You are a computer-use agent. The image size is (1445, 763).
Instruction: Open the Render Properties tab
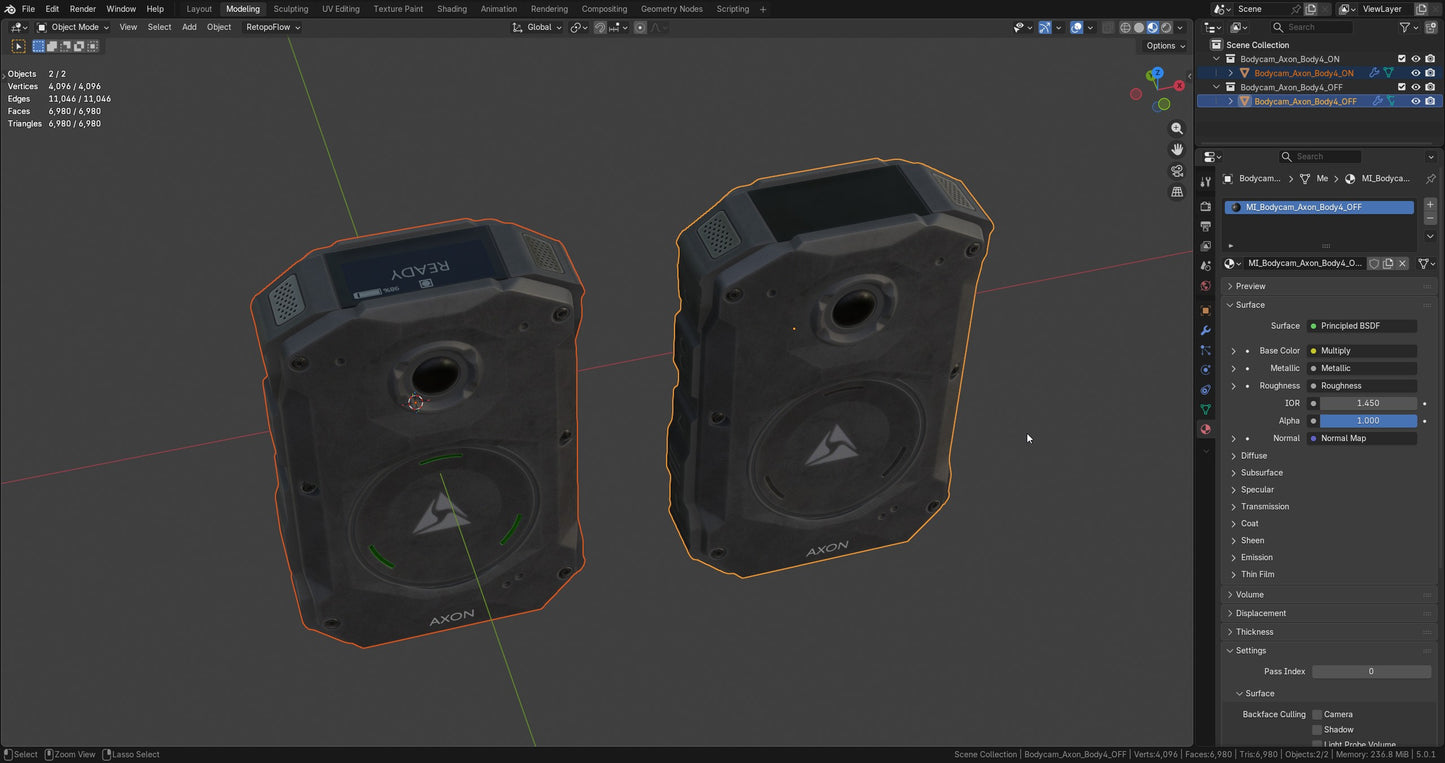tap(1205, 206)
